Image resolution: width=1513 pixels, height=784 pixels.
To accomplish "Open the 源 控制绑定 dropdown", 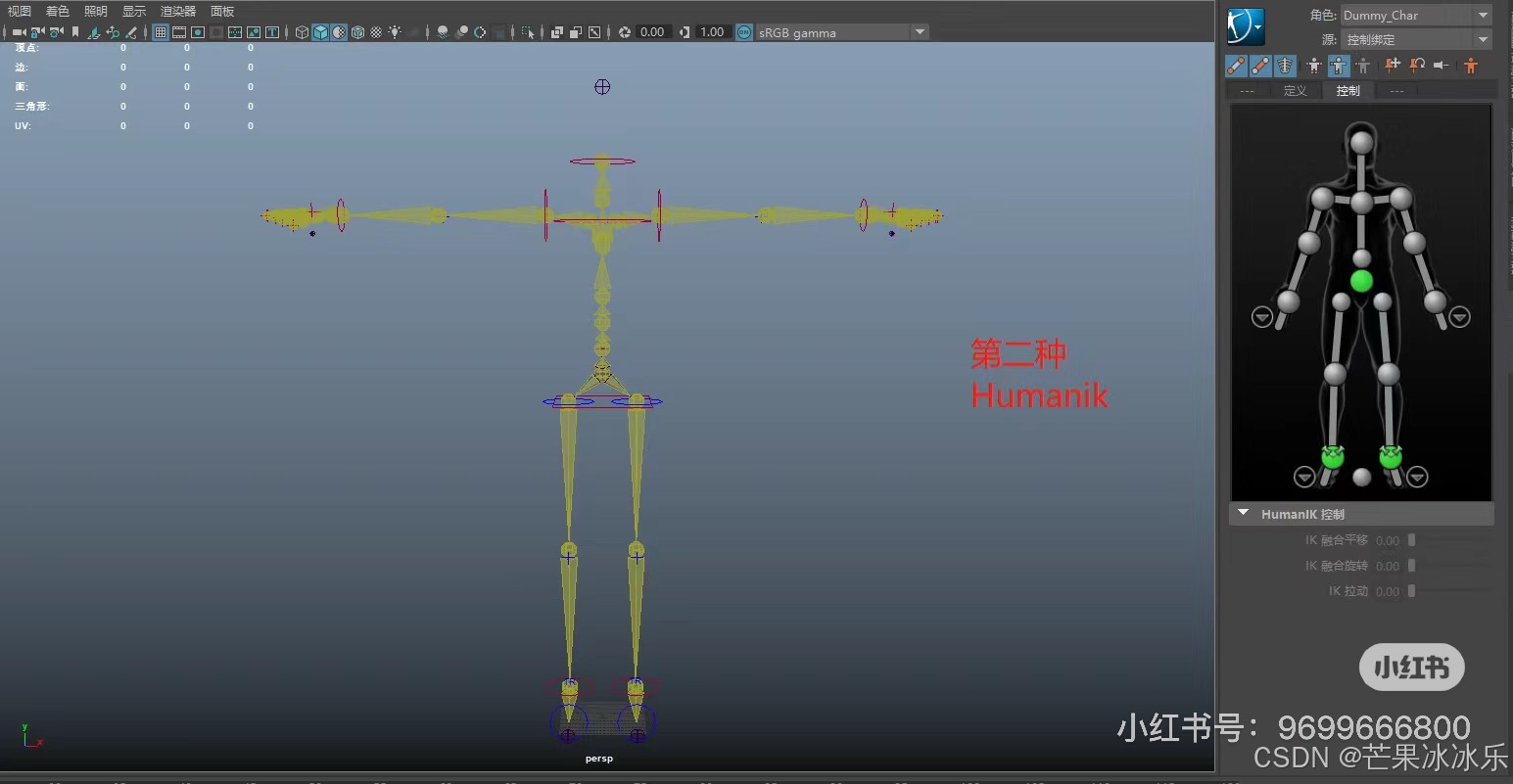I will pos(1416,39).
